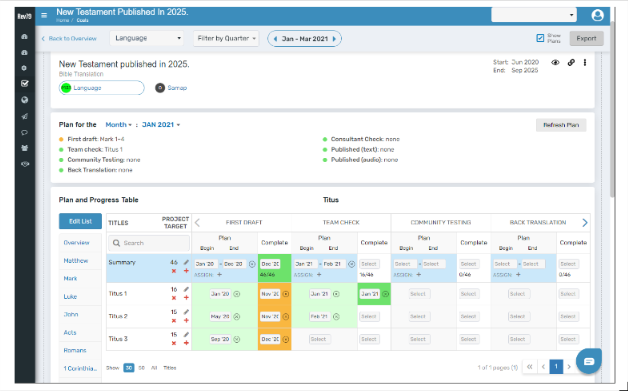Toggle visibility eye icon for goal

point(555,62)
